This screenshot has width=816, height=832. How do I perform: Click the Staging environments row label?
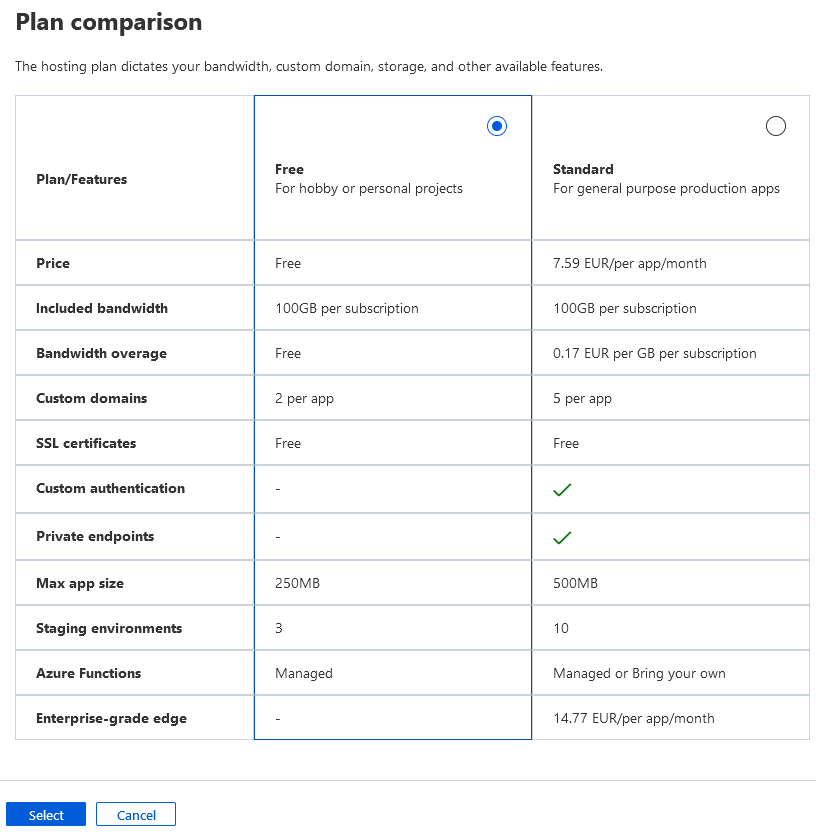click(109, 629)
